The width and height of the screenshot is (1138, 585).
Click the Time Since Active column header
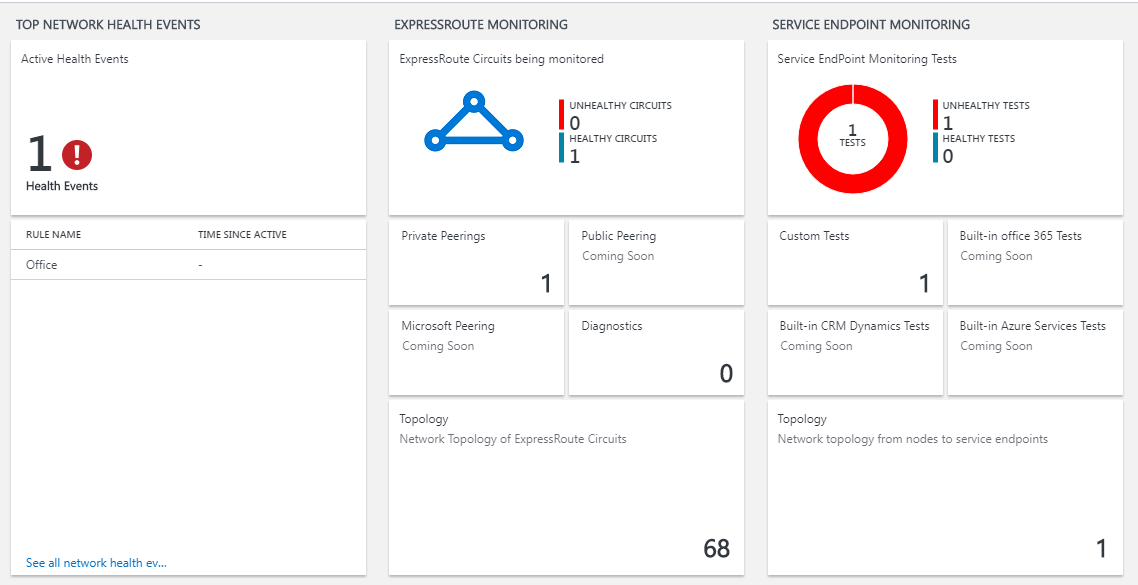[242, 235]
